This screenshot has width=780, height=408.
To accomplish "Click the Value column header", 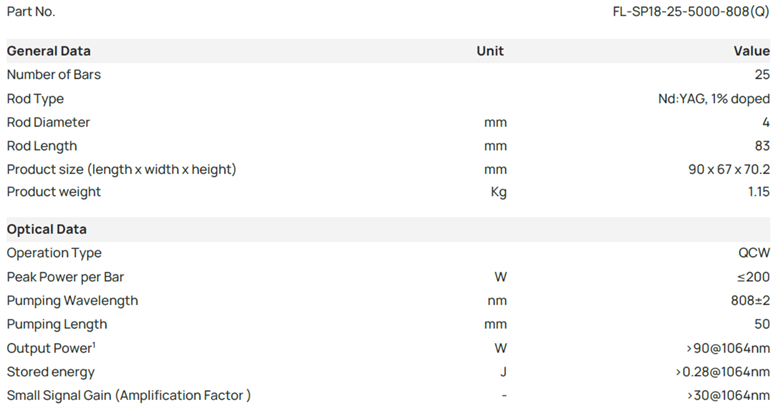I will [751, 51].
